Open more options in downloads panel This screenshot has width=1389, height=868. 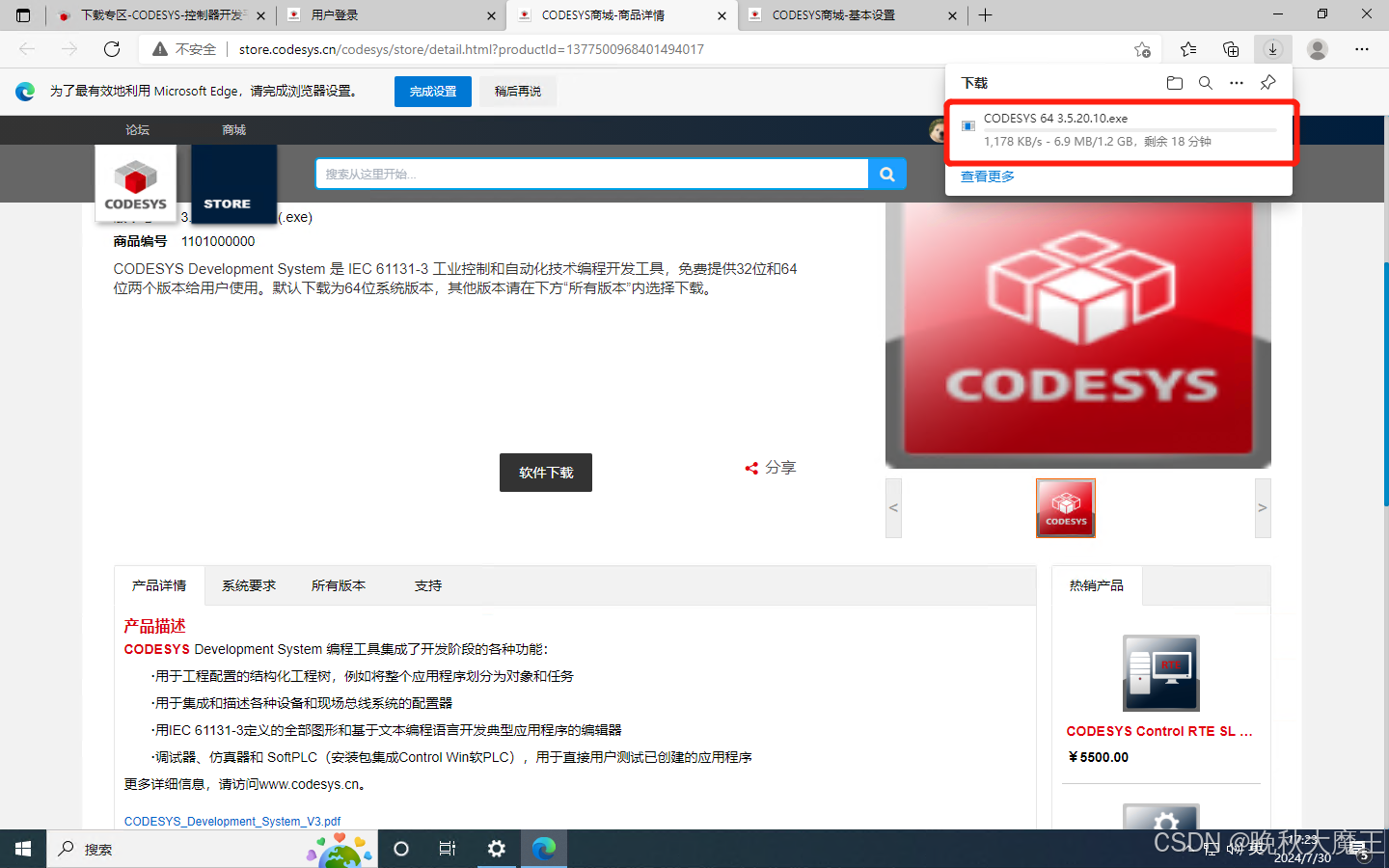pyautogui.click(x=1237, y=83)
